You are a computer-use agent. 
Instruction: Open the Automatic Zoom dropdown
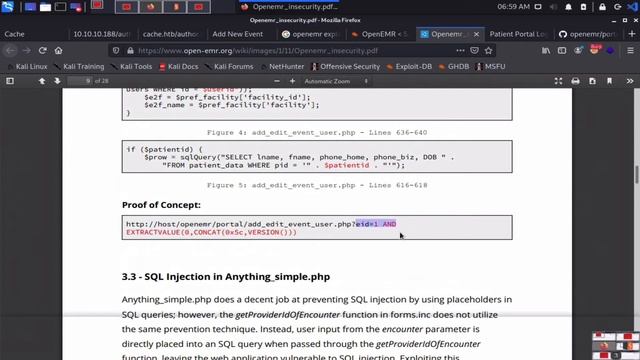[336, 81]
